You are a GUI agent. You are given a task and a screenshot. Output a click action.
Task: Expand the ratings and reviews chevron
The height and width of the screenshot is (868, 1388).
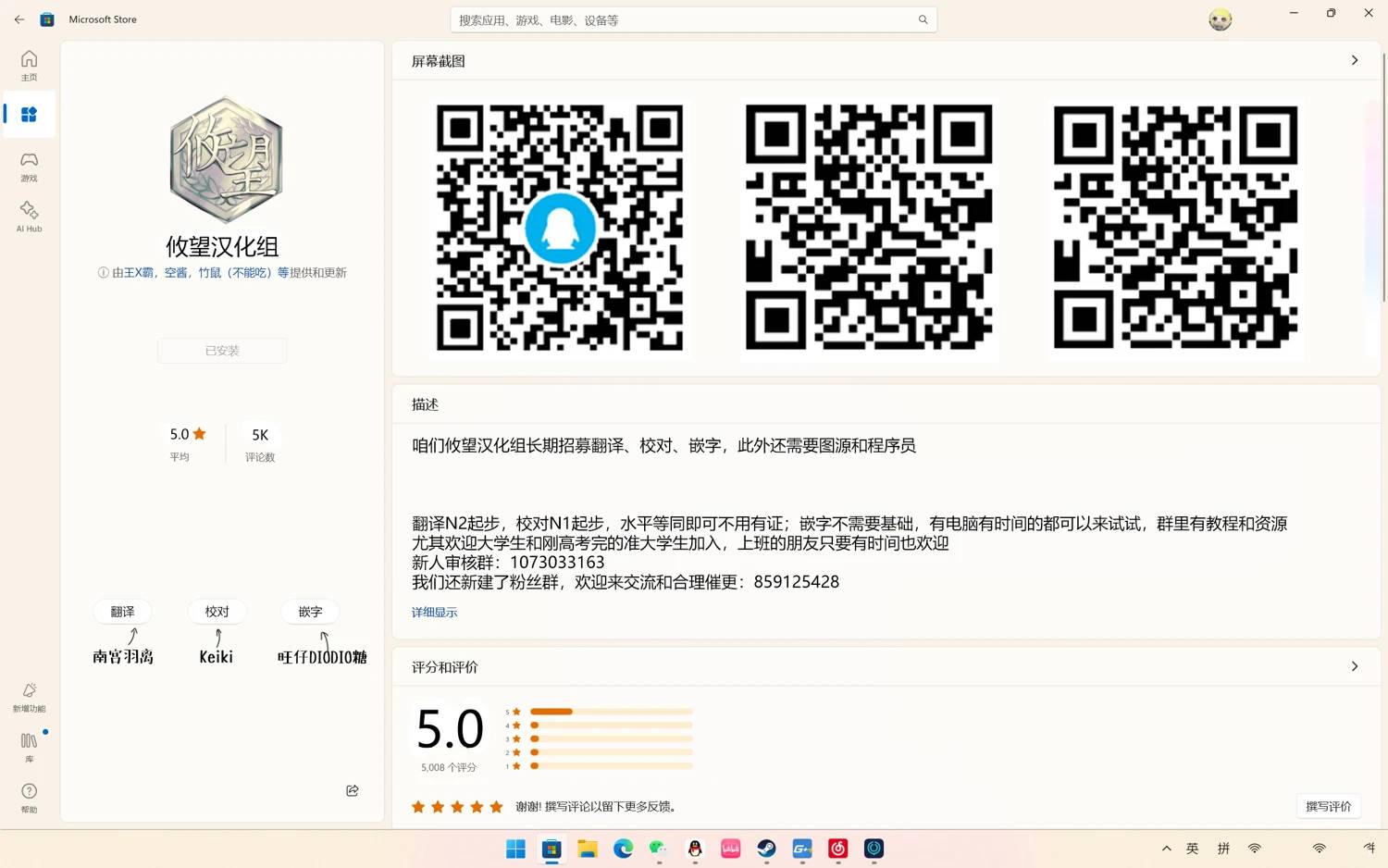tap(1354, 666)
